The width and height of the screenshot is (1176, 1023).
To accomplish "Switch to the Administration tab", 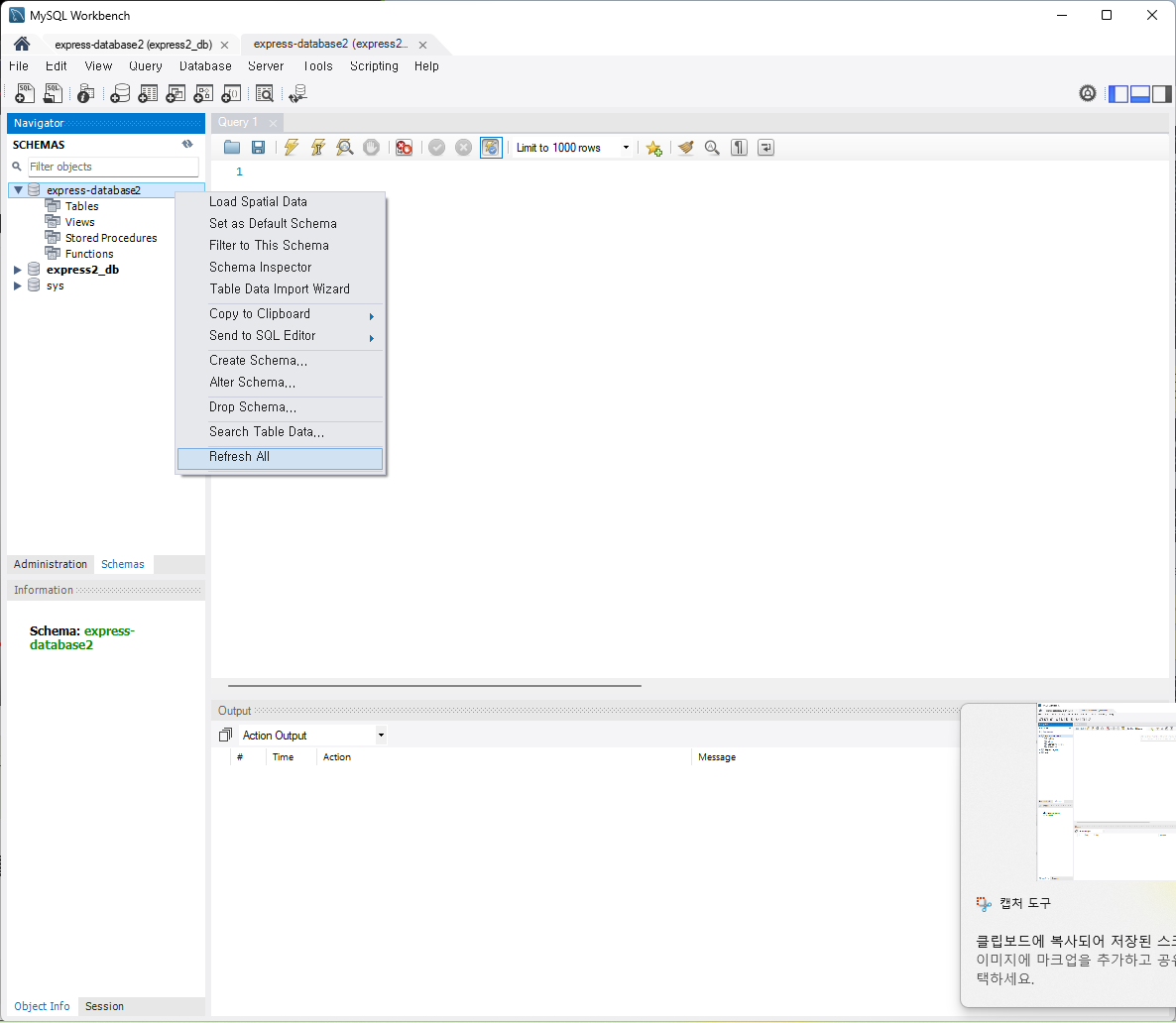I will [51, 564].
